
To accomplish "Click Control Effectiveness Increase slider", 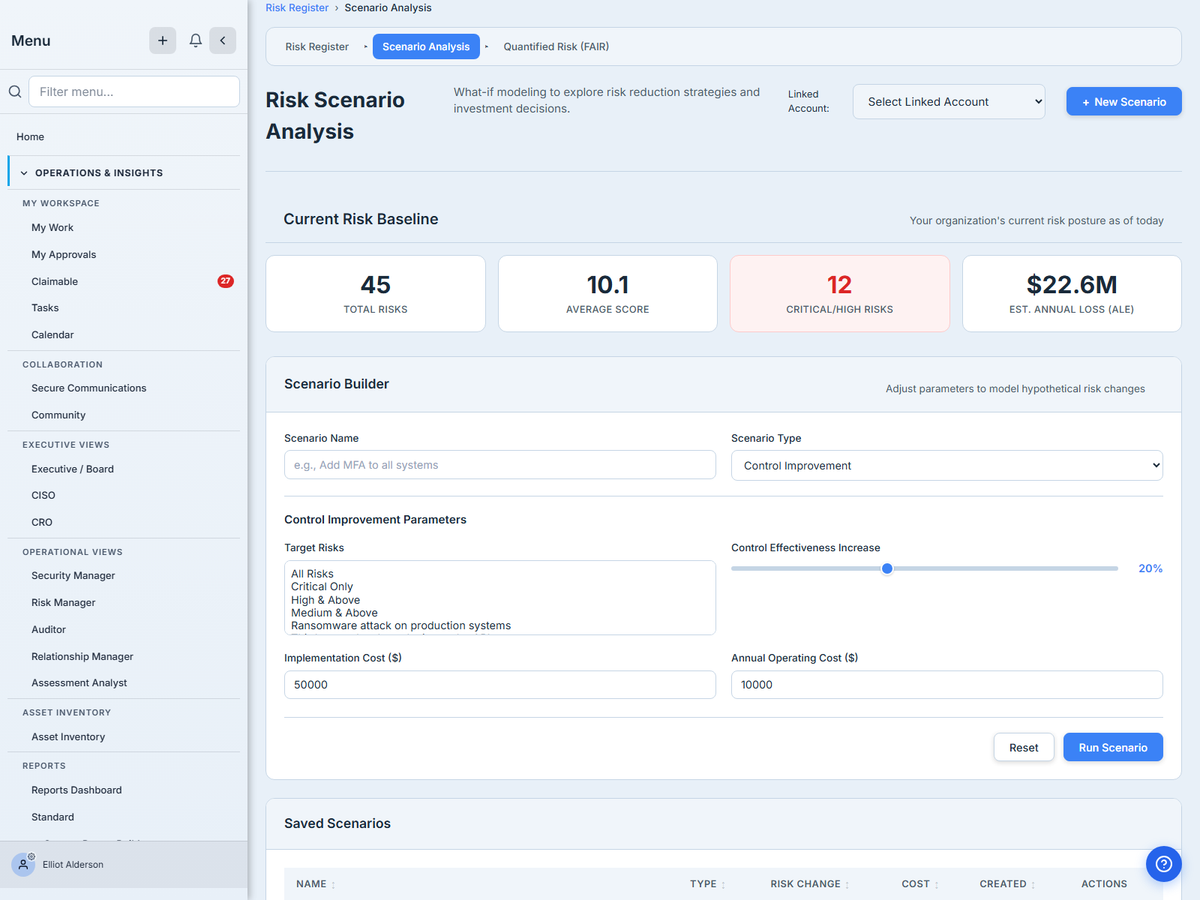I will pyautogui.click(x=925, y=568).
